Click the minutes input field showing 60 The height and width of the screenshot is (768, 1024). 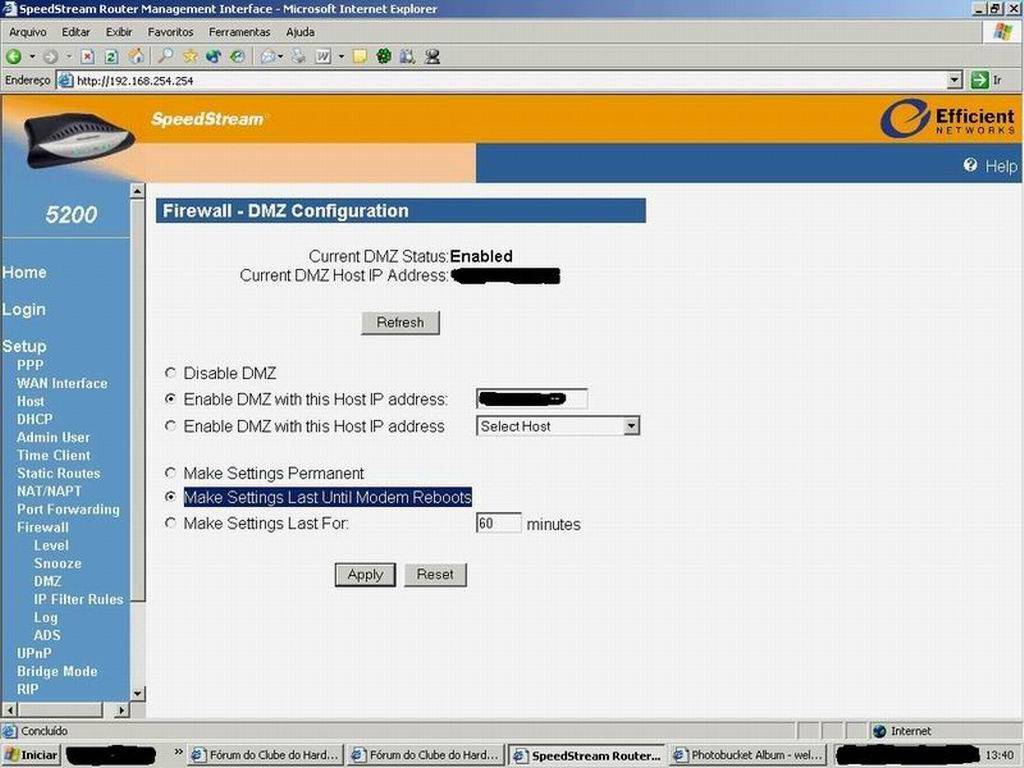click(x=499, y=523)
